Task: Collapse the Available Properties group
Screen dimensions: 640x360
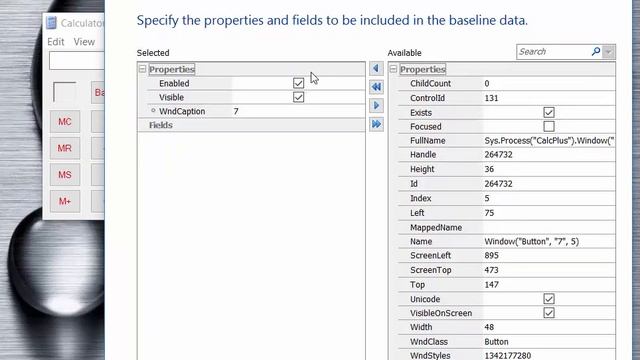Action: [393, 69]
